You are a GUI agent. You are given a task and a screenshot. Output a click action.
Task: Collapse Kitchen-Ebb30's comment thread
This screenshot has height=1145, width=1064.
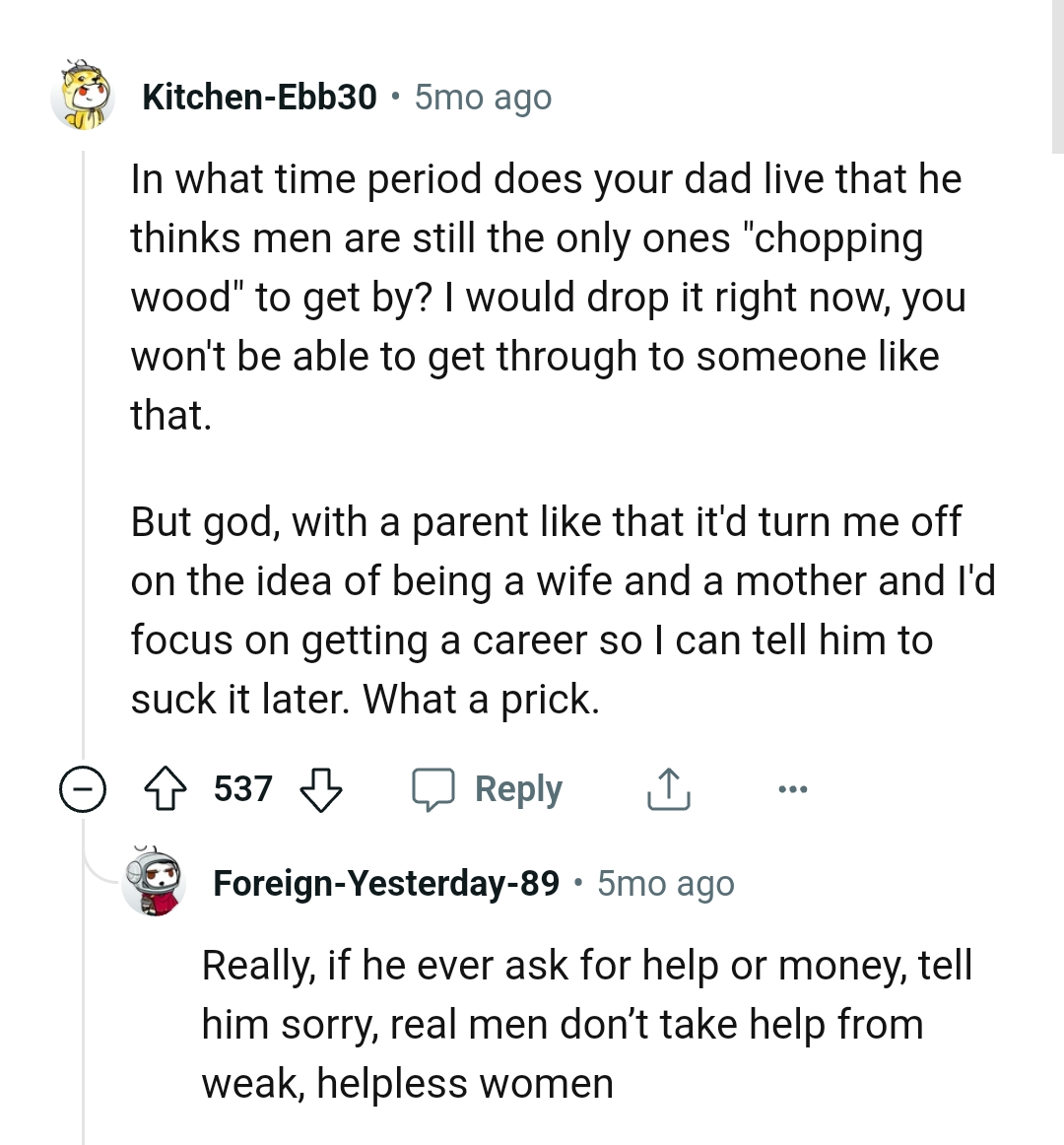84,788
